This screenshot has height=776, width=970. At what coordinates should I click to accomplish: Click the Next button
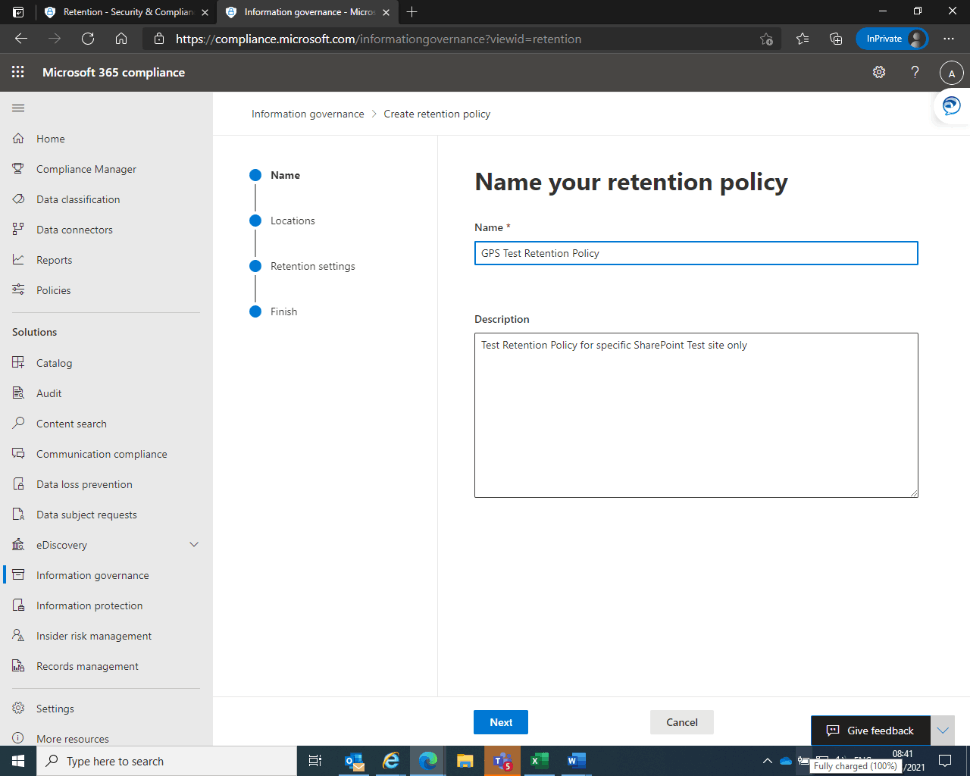[x=500, y=722]
